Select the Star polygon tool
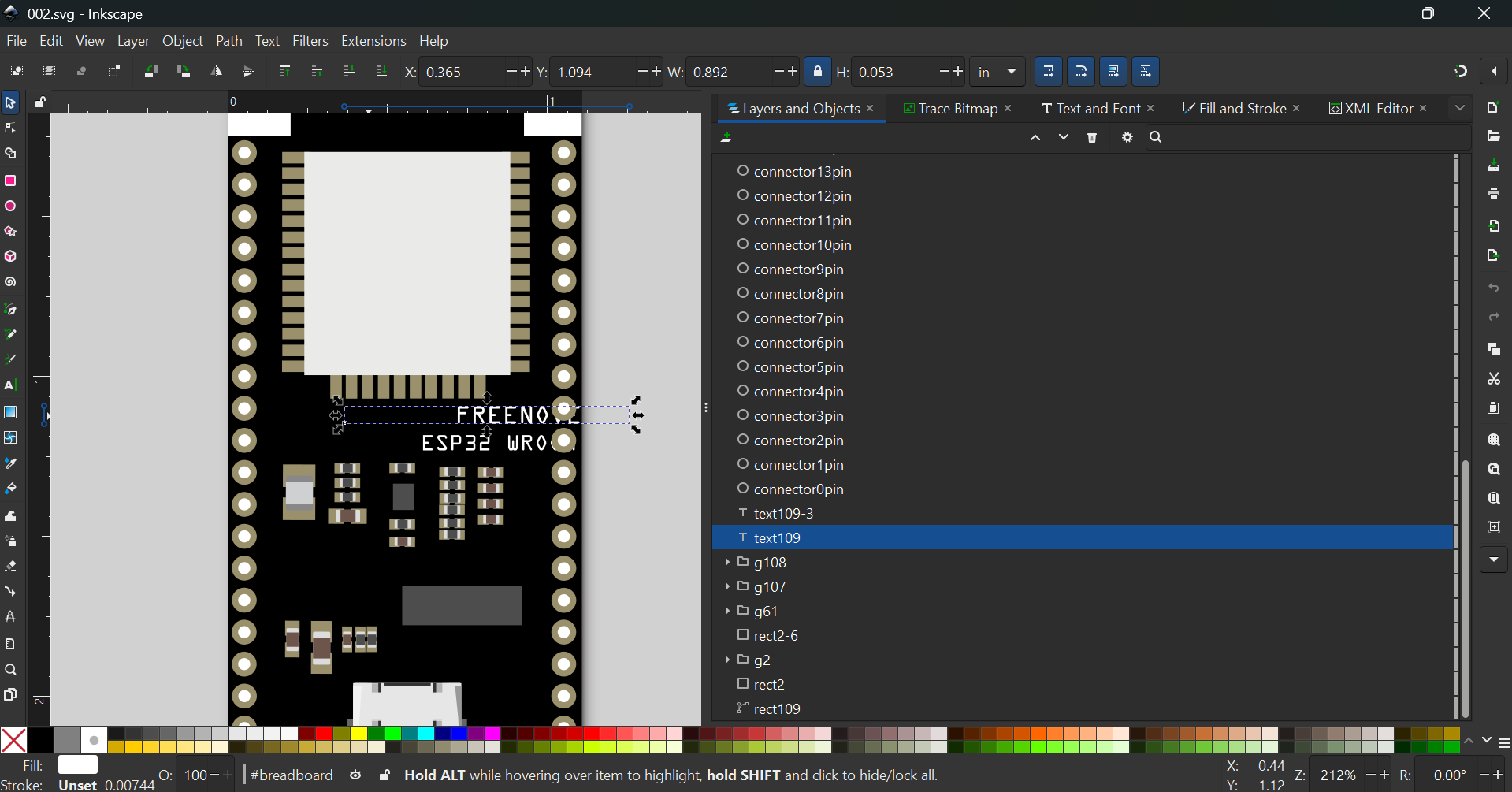This screenshot has width=1512, height=792. (x=10, y=232)
